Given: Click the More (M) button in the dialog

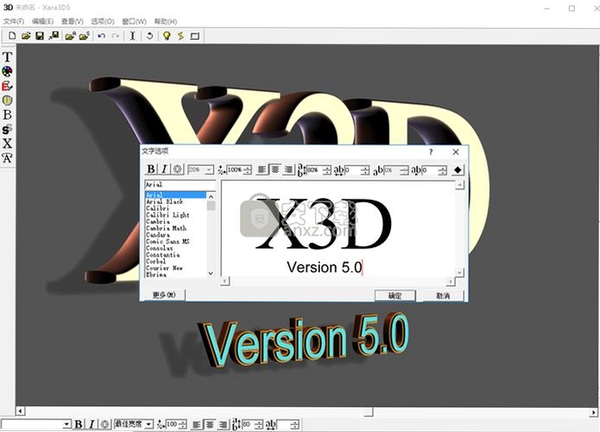Looking at the screenshot, I should [x=164, y=295].
